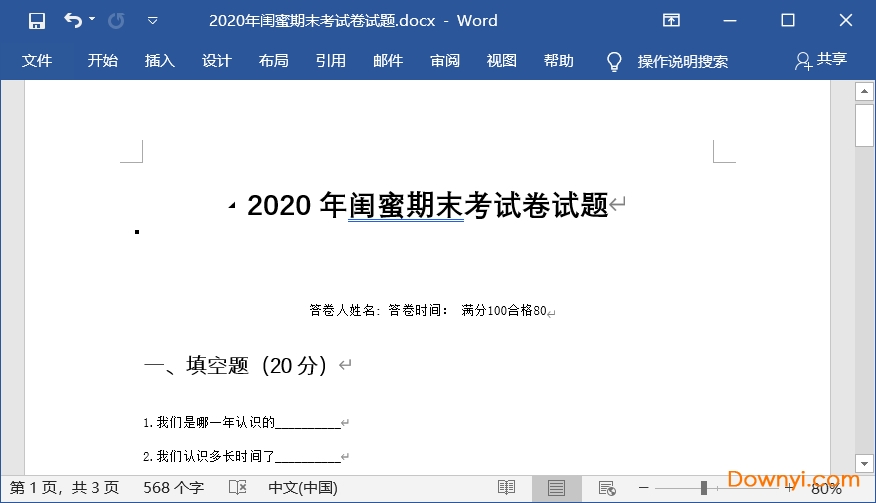Click the redo/repeat icon

point(116,21)
